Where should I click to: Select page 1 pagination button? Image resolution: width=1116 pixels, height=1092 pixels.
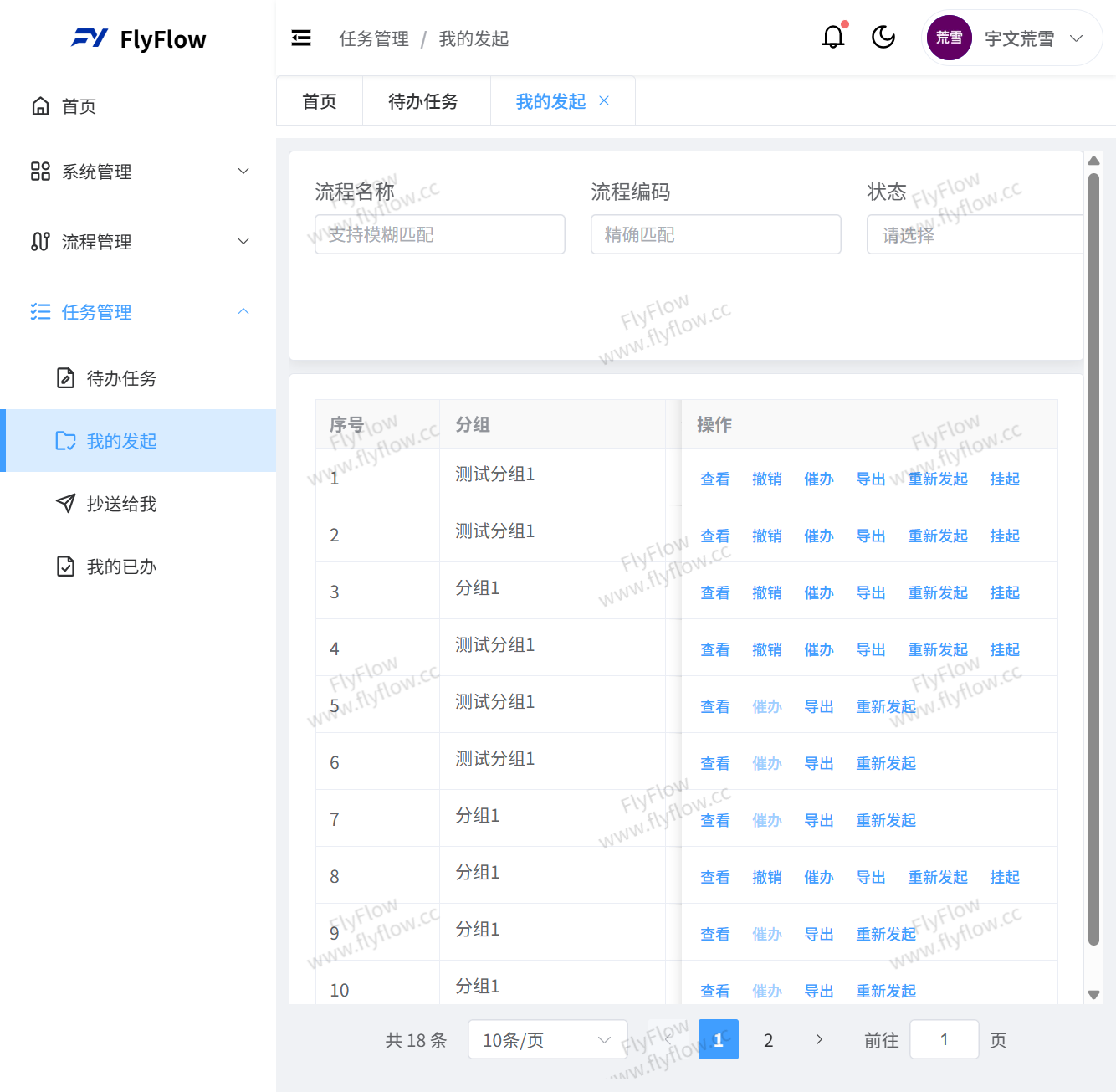719,1039
